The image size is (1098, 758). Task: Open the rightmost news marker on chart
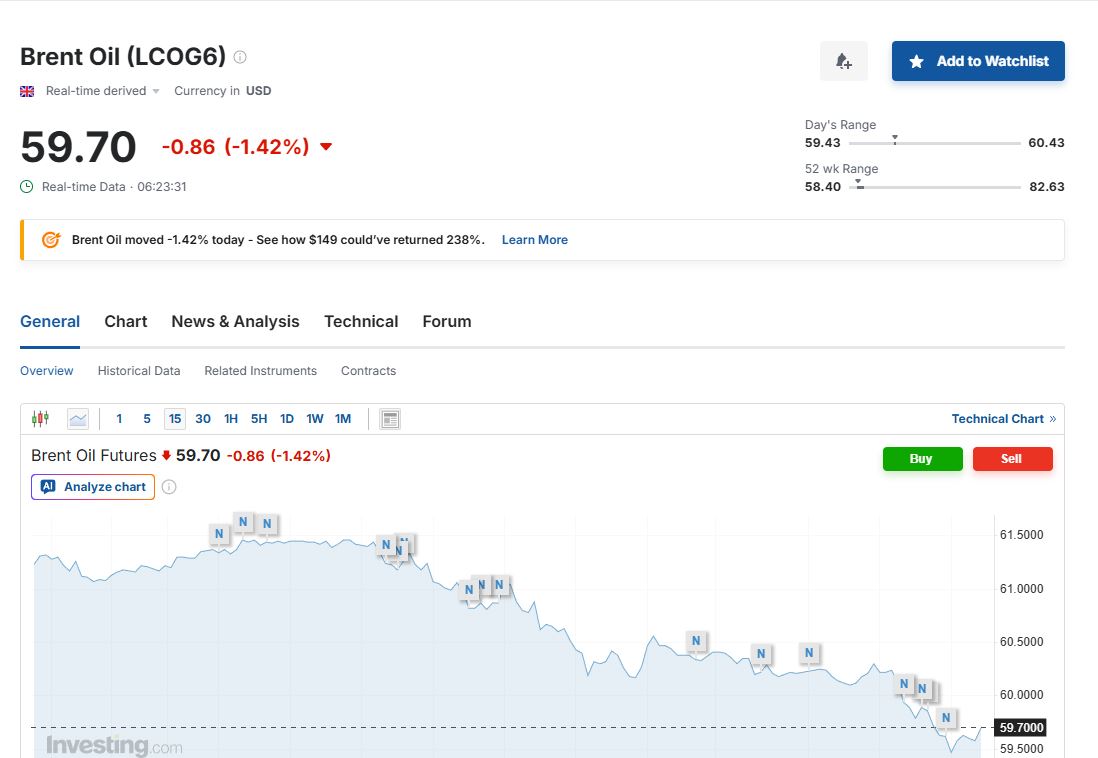click(x=945, y=718)
